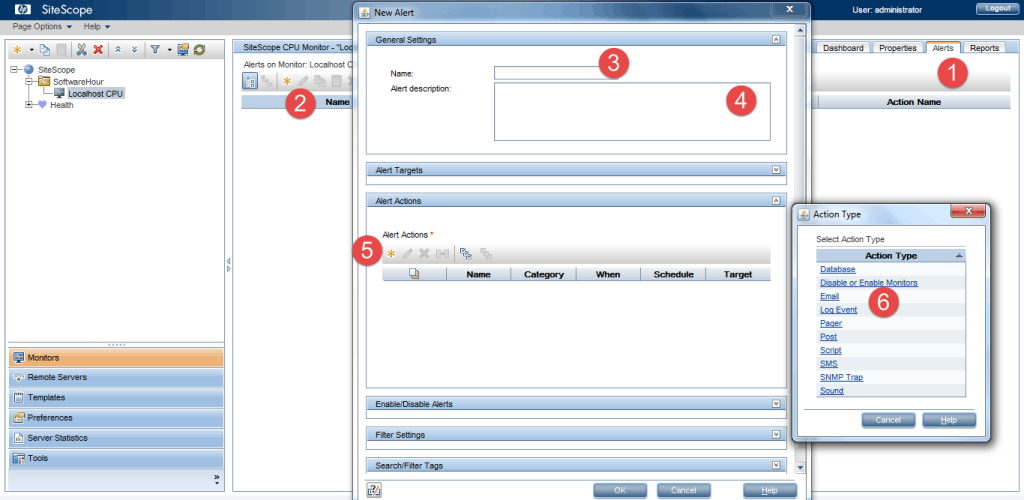1024x500 pixels.
Task: Select Localhost CPU monitor in tree
Action: tap(96, 93)
